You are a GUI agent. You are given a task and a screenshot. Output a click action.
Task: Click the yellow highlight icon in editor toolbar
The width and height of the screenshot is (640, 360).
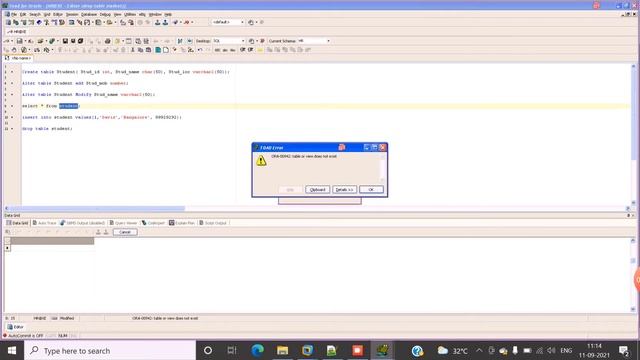260,50
